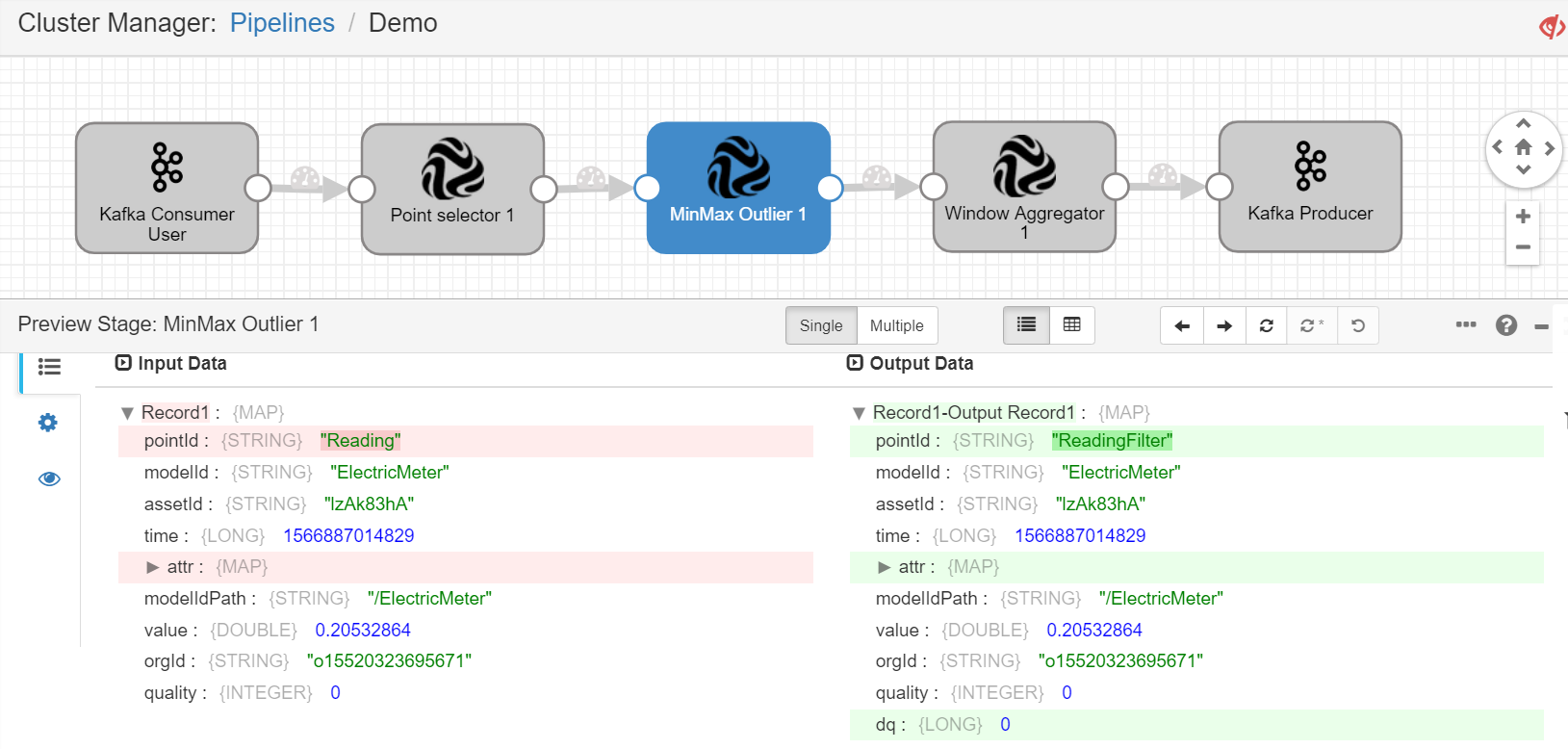
Task: Click the input time value 1566887014829
Action: pyautogui.click(x=348, y=536)
